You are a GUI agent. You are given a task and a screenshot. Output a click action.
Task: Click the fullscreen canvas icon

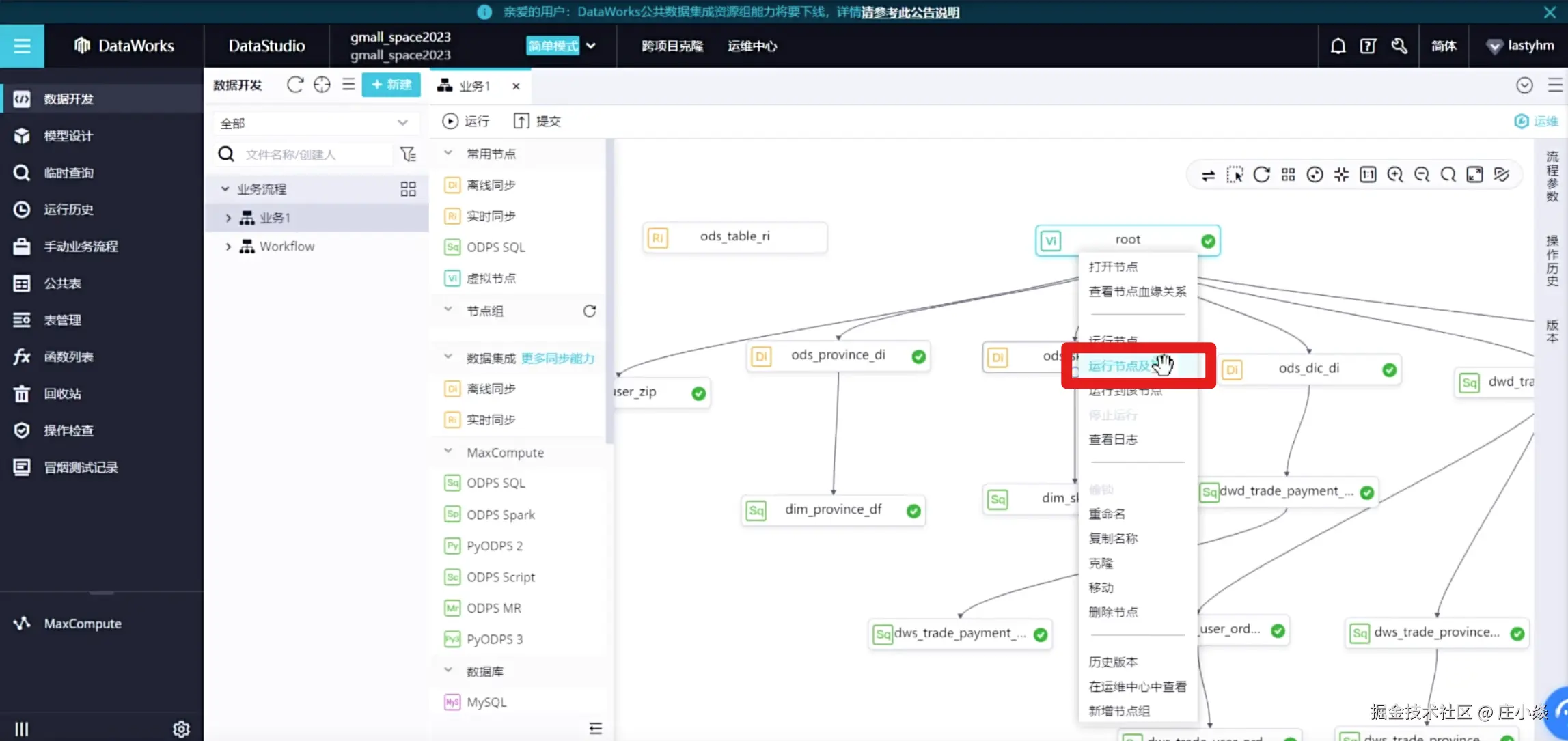tap(1474, 175)
